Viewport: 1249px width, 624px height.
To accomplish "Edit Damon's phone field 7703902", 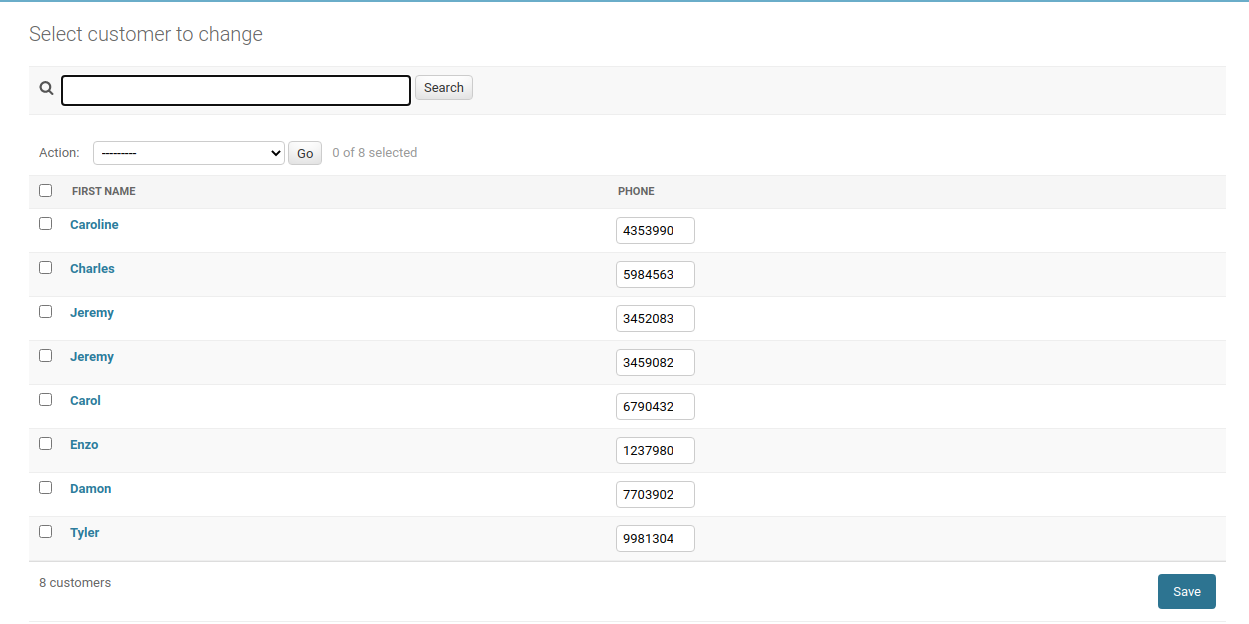I will coord(655,495).
